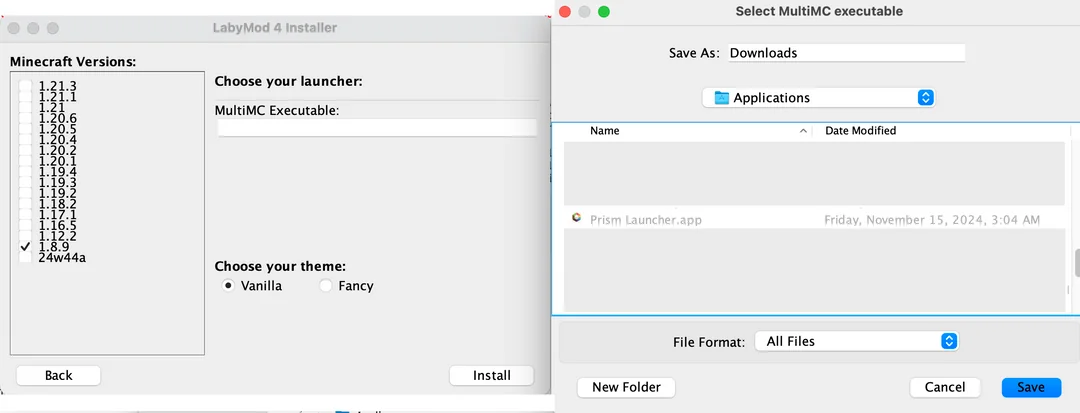Uncheck the 1.8.9 Minecraft version

point(25,246)
